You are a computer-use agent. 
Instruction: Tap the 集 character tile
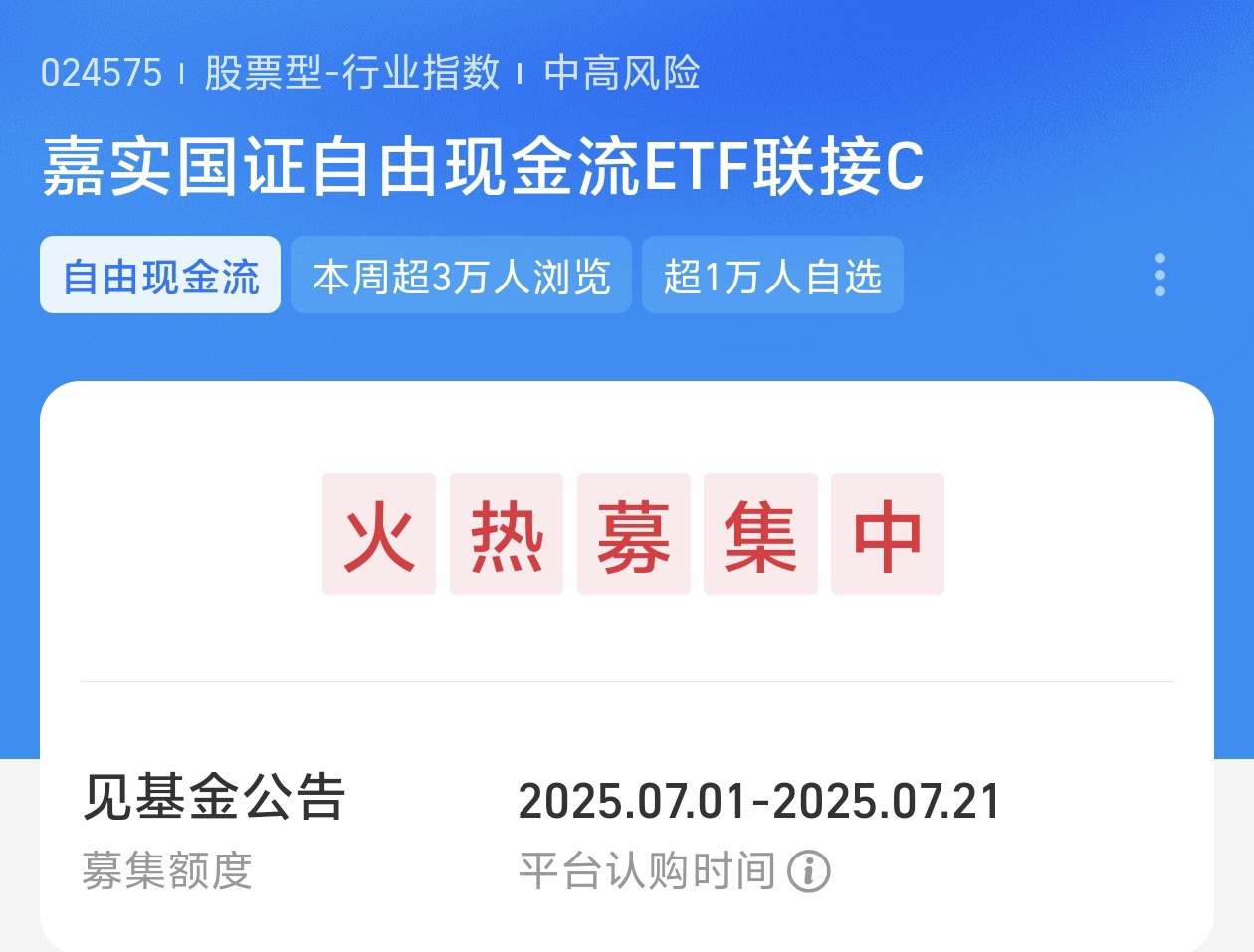pos(760,534)
